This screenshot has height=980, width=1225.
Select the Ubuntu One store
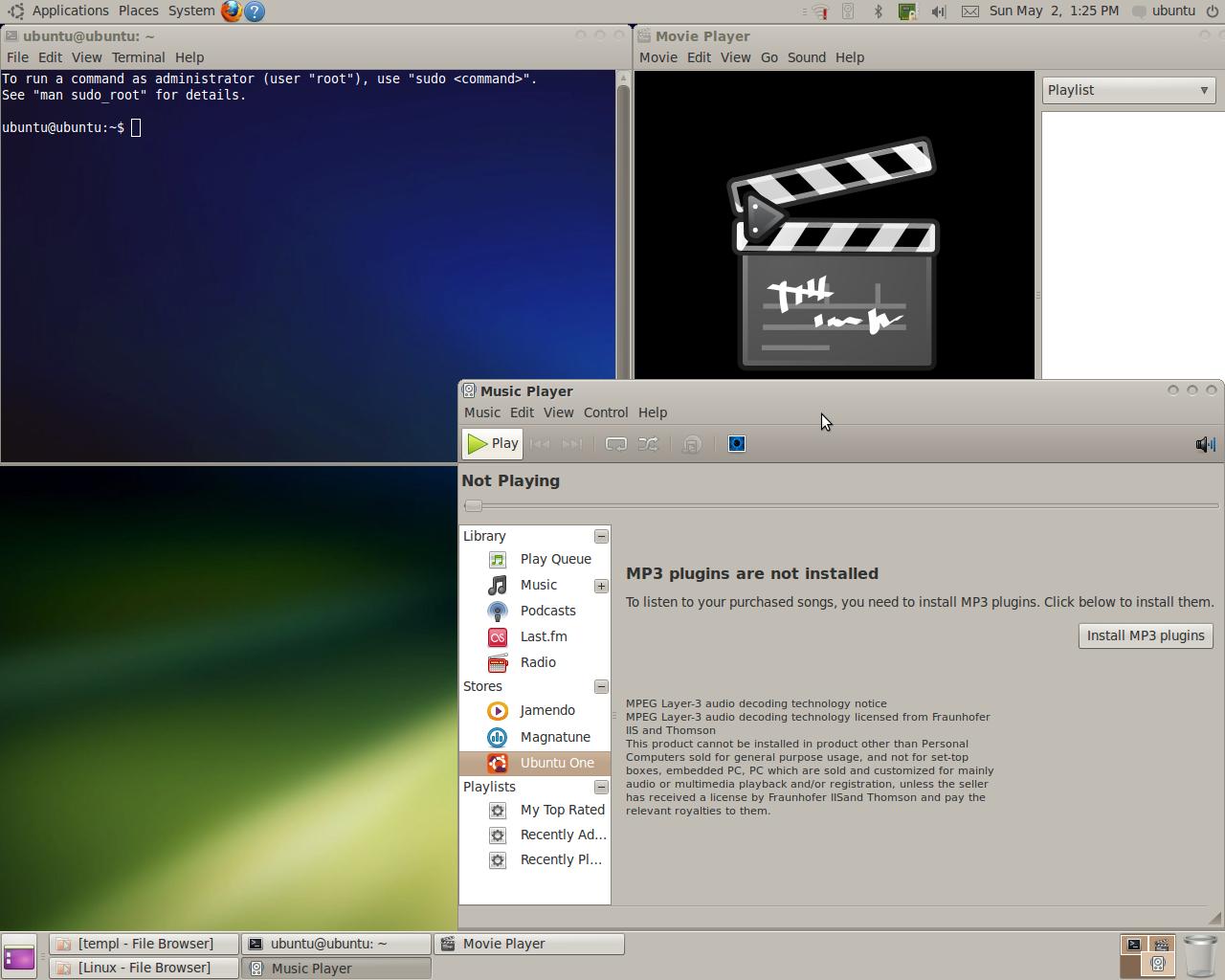[x=535, y=763]
